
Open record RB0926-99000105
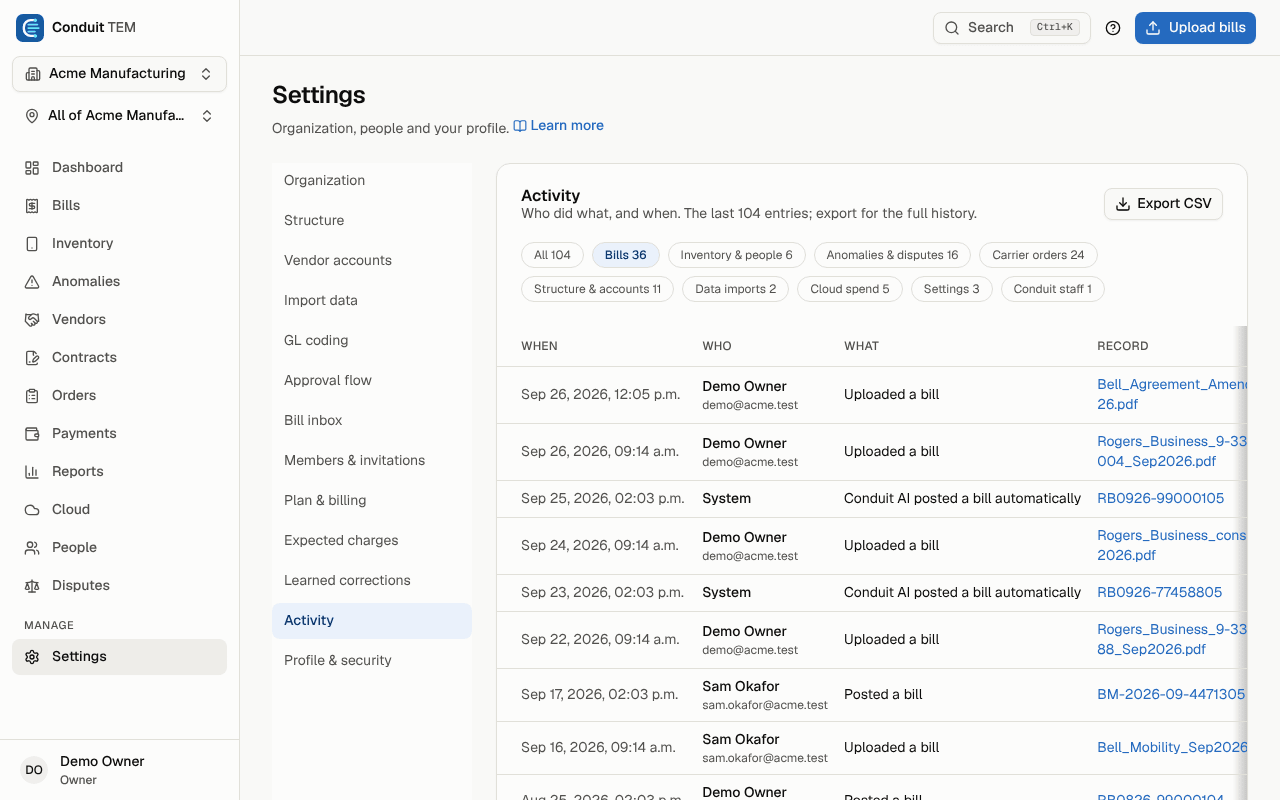[x=1160, y=499]
